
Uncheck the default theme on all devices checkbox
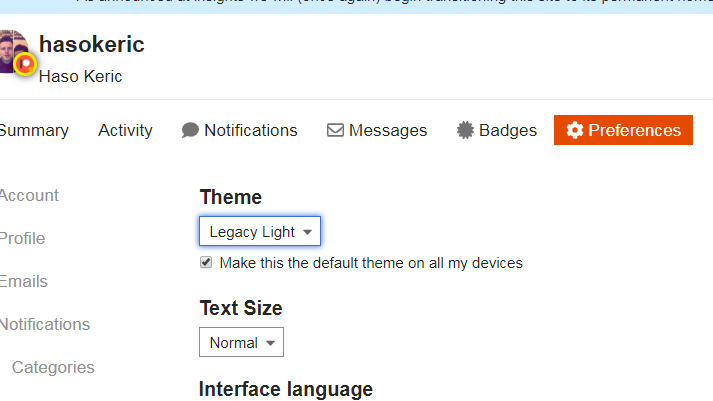[206, 263]
